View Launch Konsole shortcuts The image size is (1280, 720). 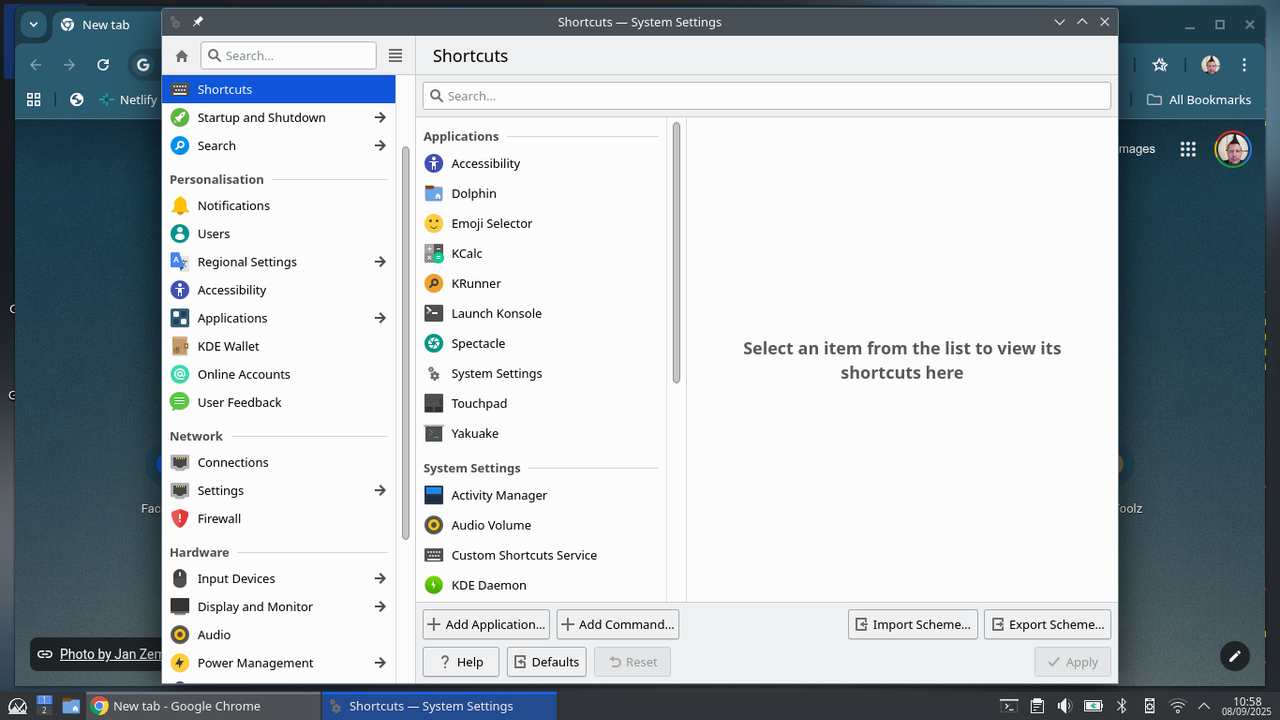pos(497,313)
